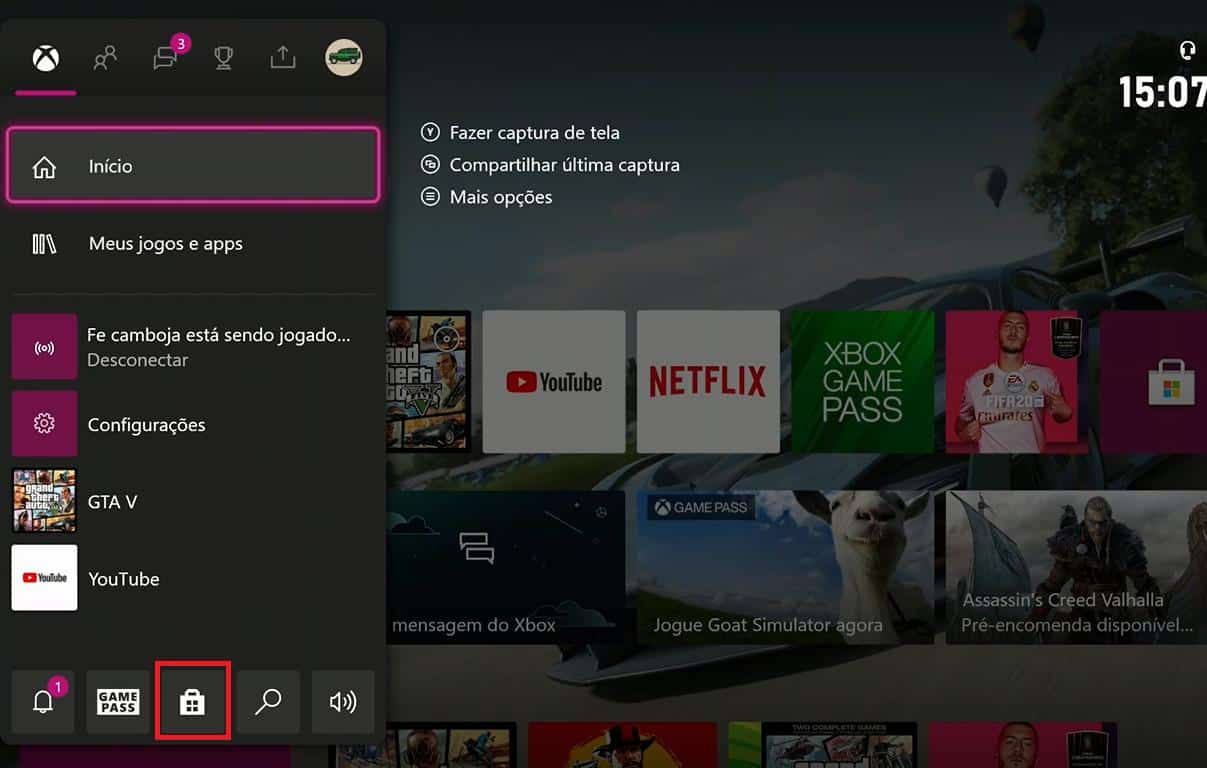Open the Microsoft Store bag button

pos(193,702)
